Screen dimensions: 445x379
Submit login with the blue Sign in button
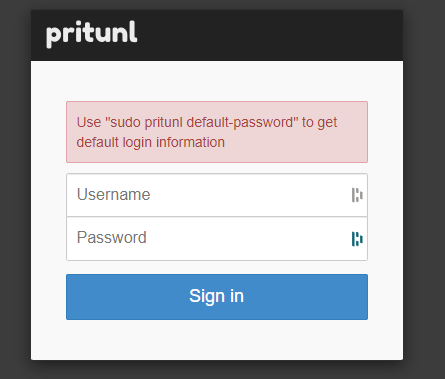click(217, 297)
